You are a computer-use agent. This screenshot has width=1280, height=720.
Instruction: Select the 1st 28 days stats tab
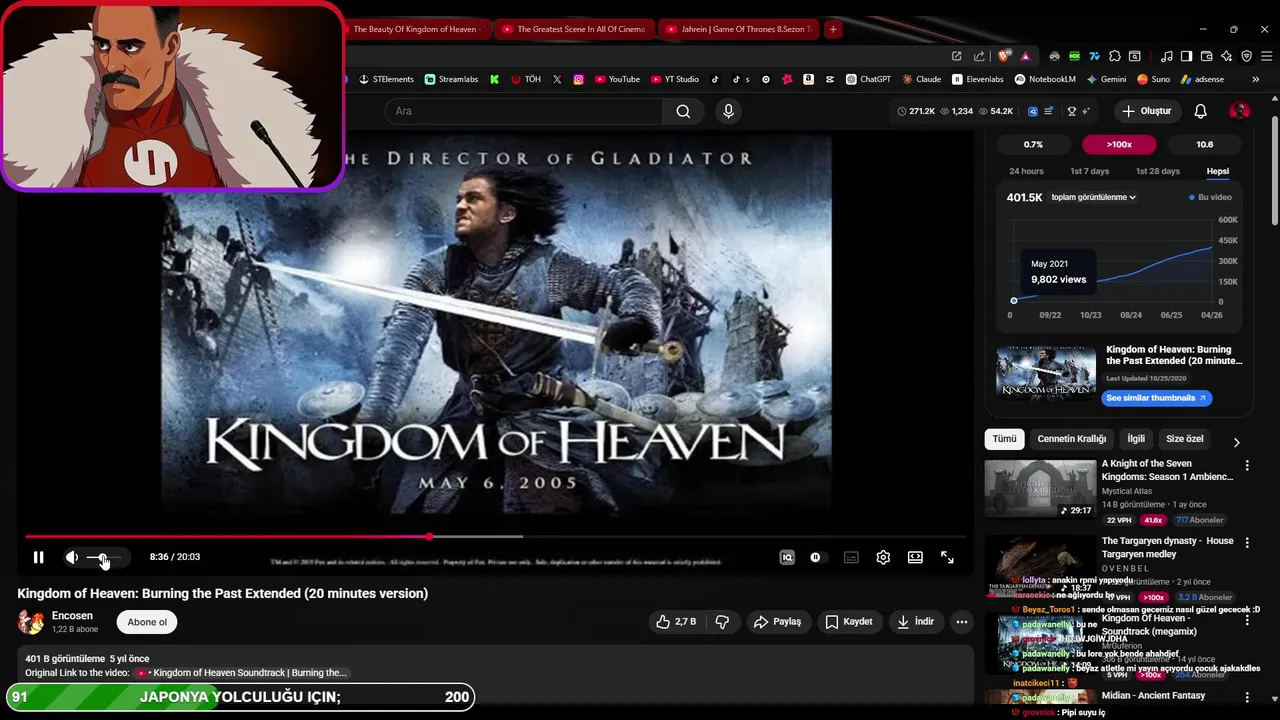(1157, 171)
